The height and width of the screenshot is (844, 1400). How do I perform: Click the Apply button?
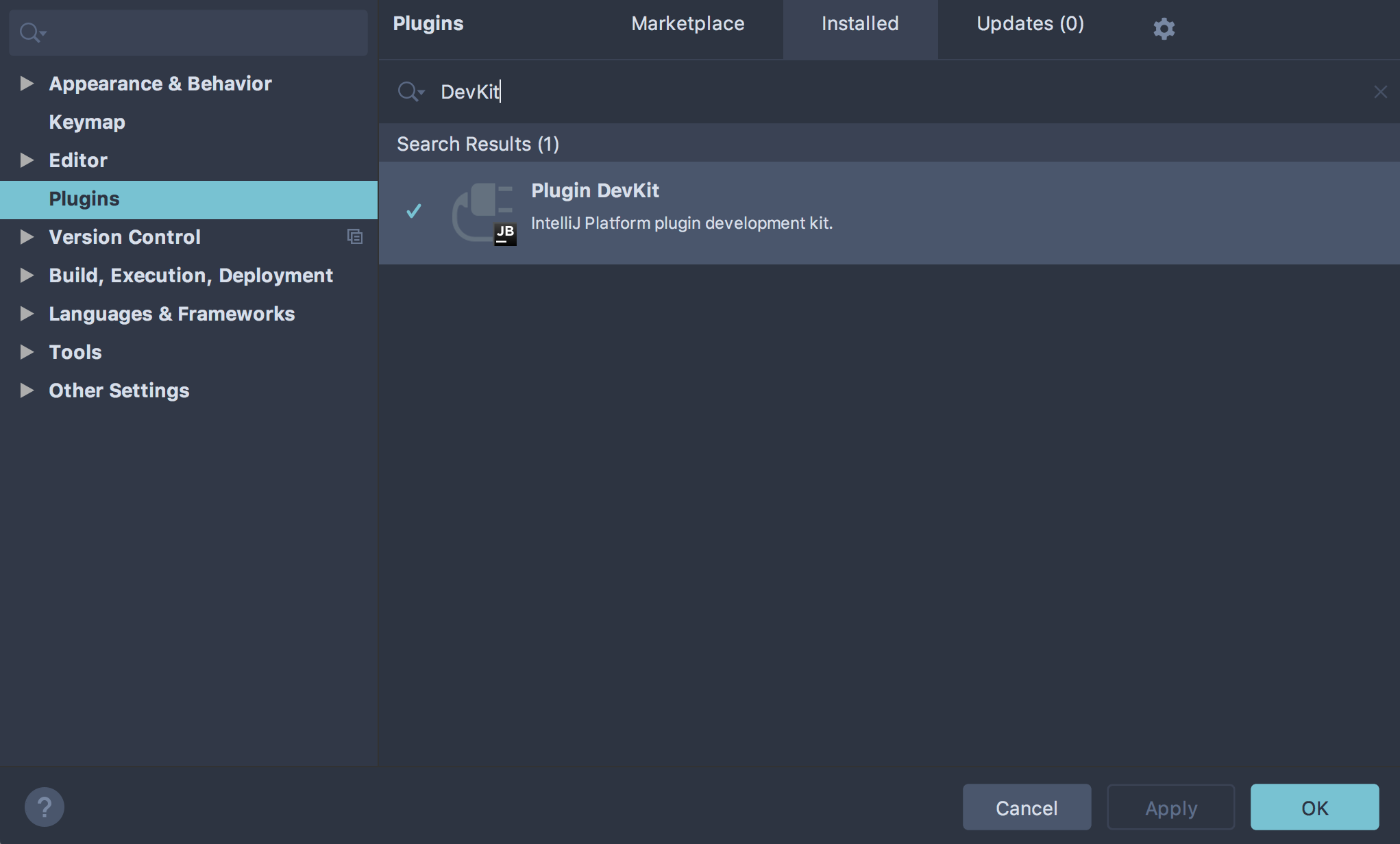[1171, 808]
